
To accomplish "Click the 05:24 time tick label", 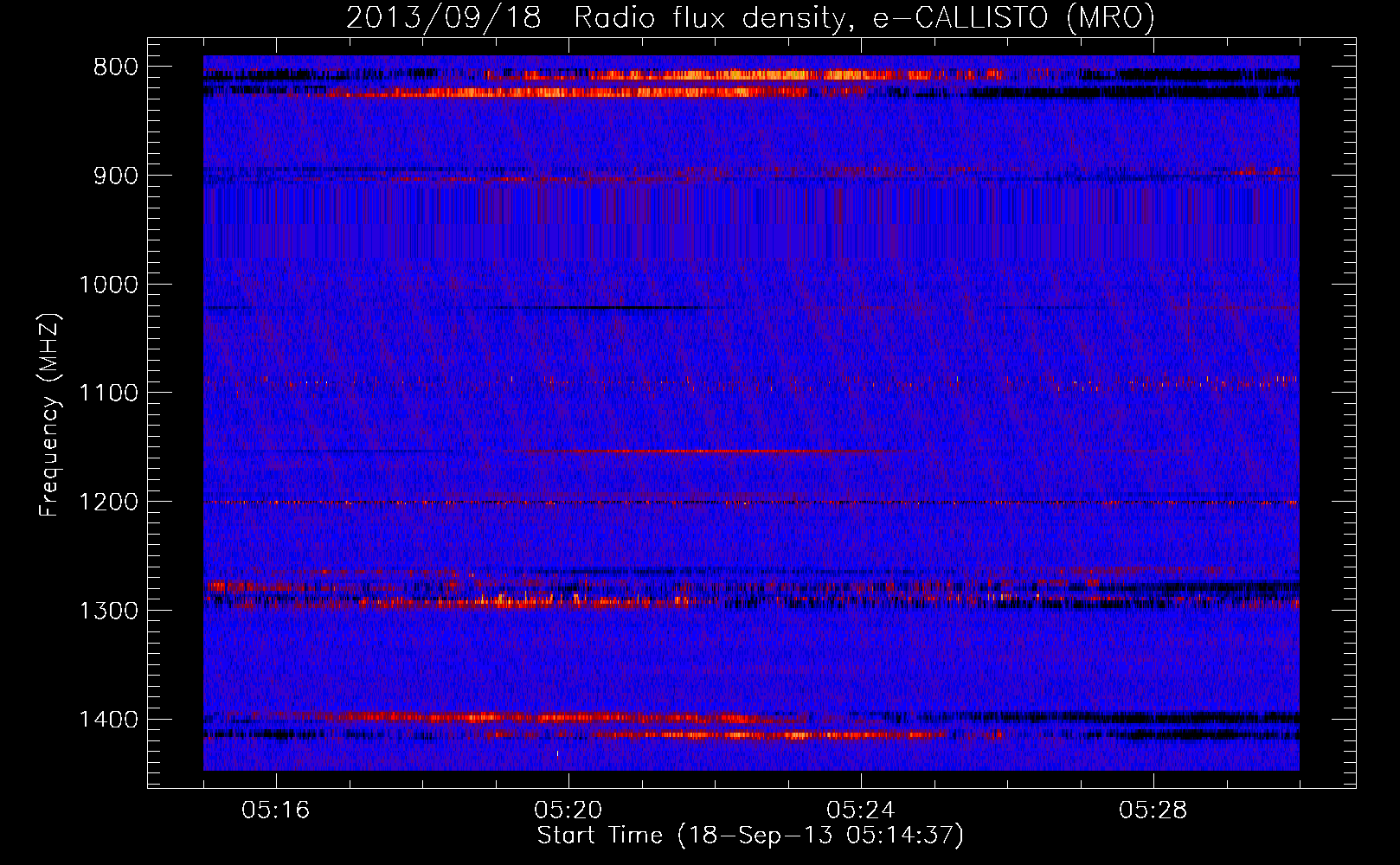I will click(x=861, y=811).
